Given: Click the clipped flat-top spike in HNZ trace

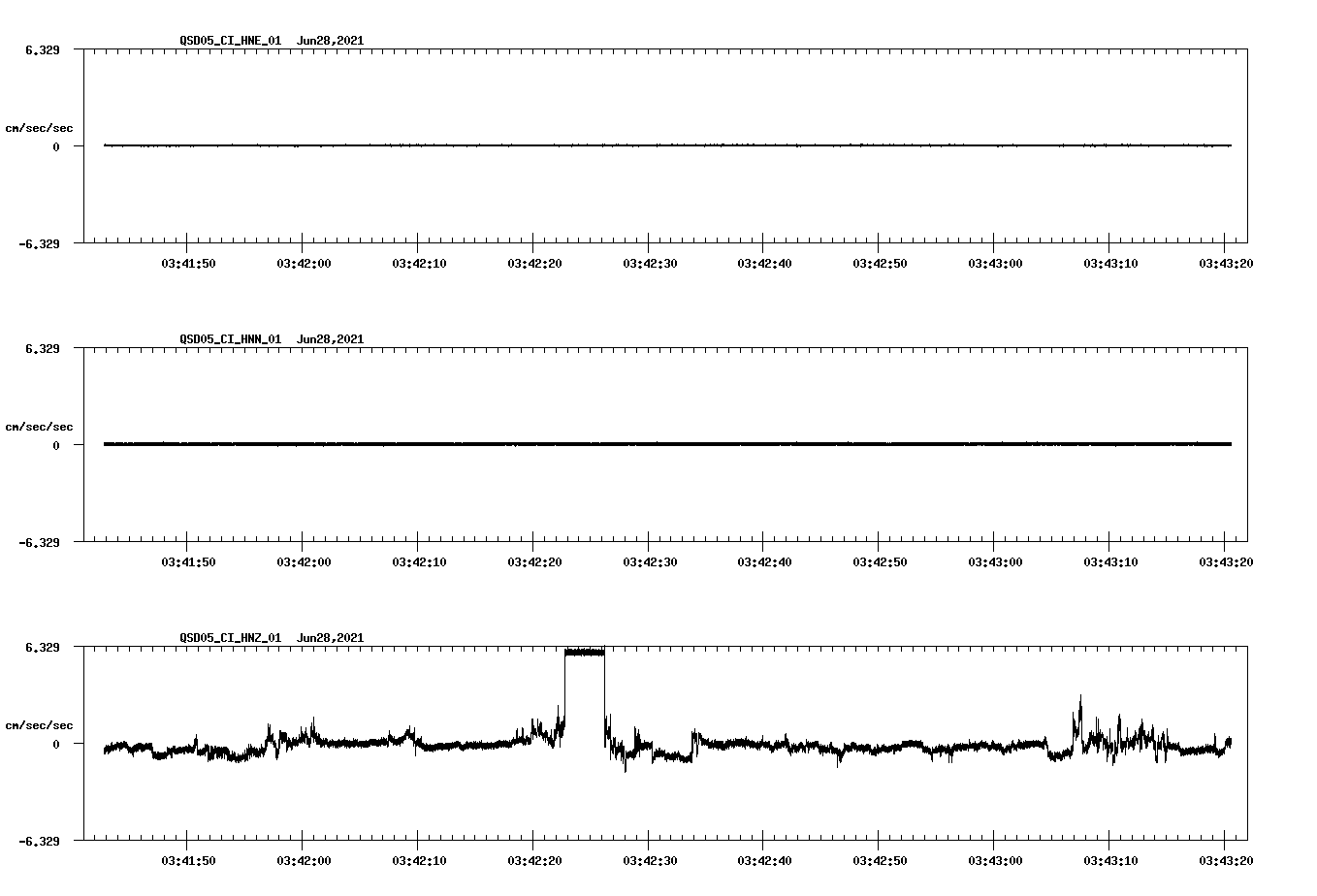Looking at the screenshot, I should [585, 653].
